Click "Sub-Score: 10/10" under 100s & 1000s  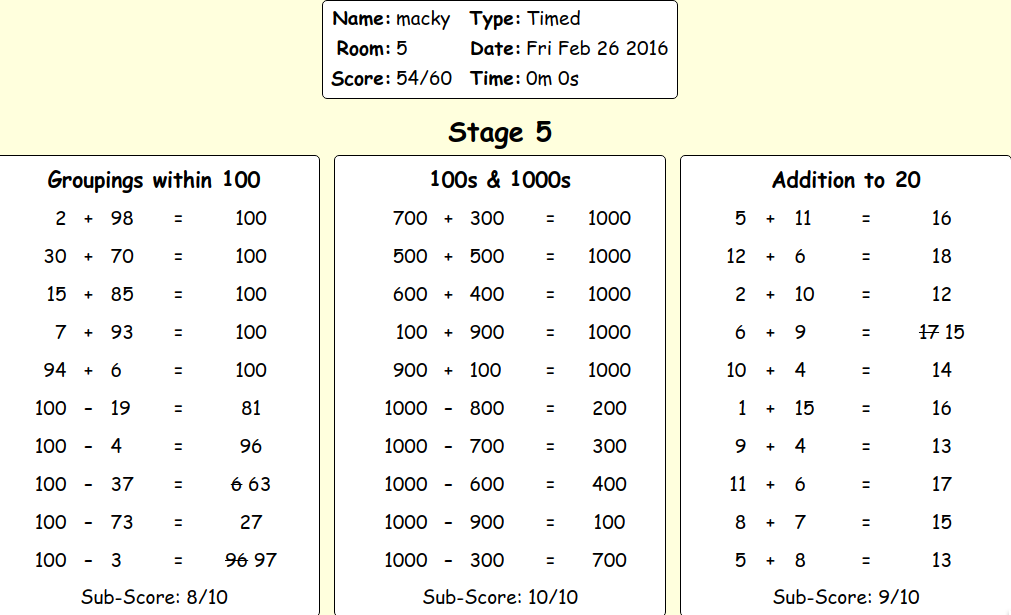[x=500, y=597]
